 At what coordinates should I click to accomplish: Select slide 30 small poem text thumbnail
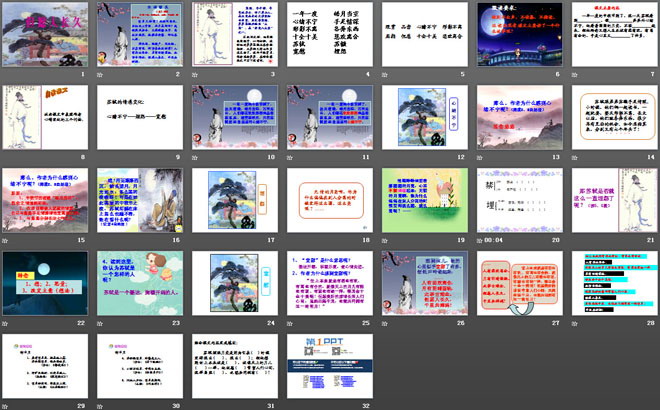[x=140, y=366]
